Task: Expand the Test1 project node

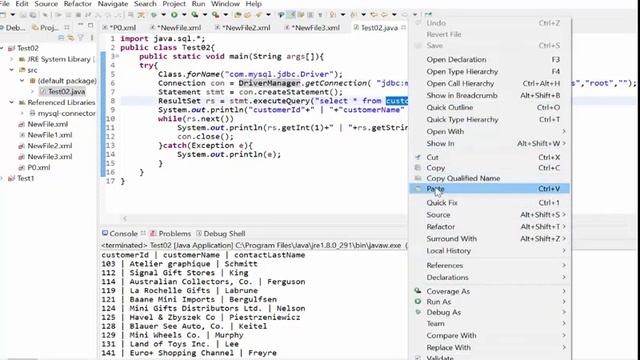Action: tap(2, 178)
